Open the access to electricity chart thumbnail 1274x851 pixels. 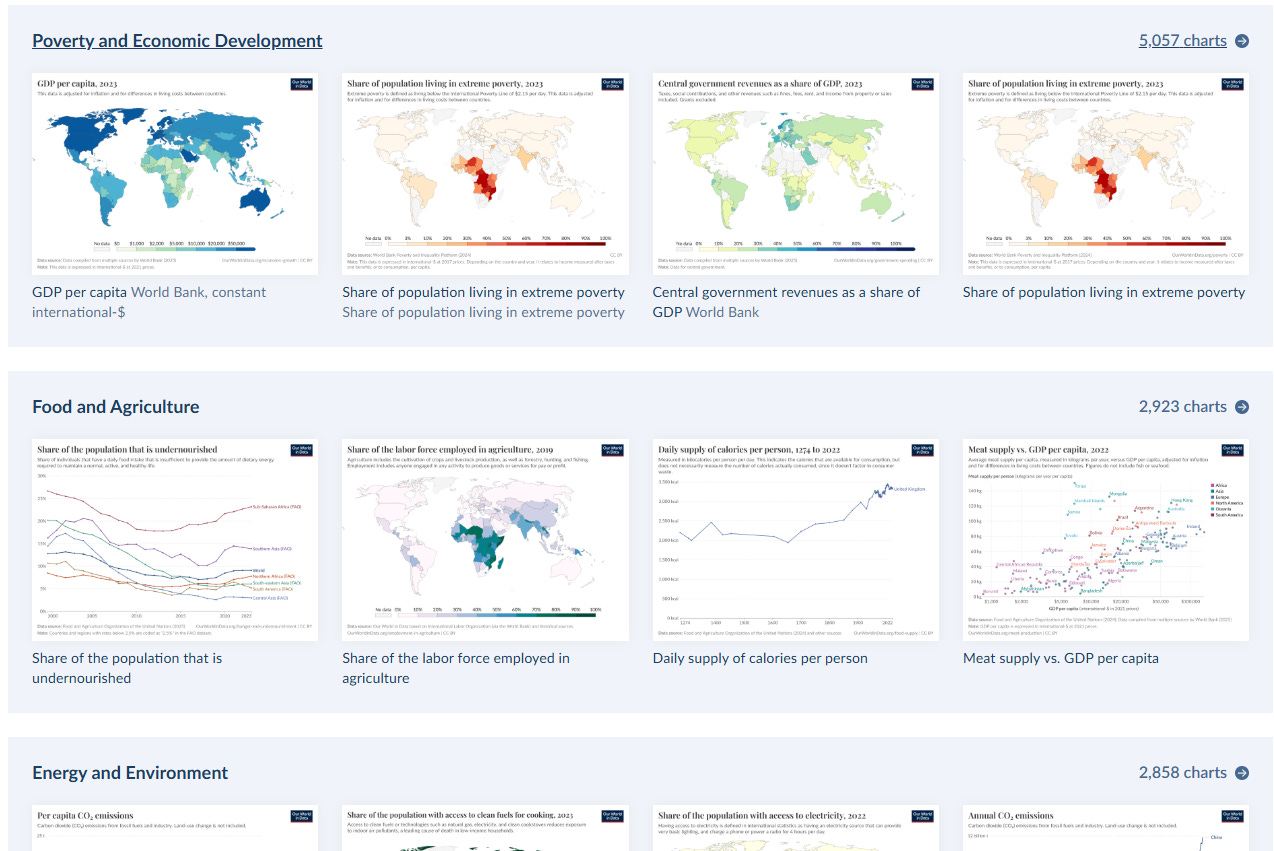click(796, 828)
